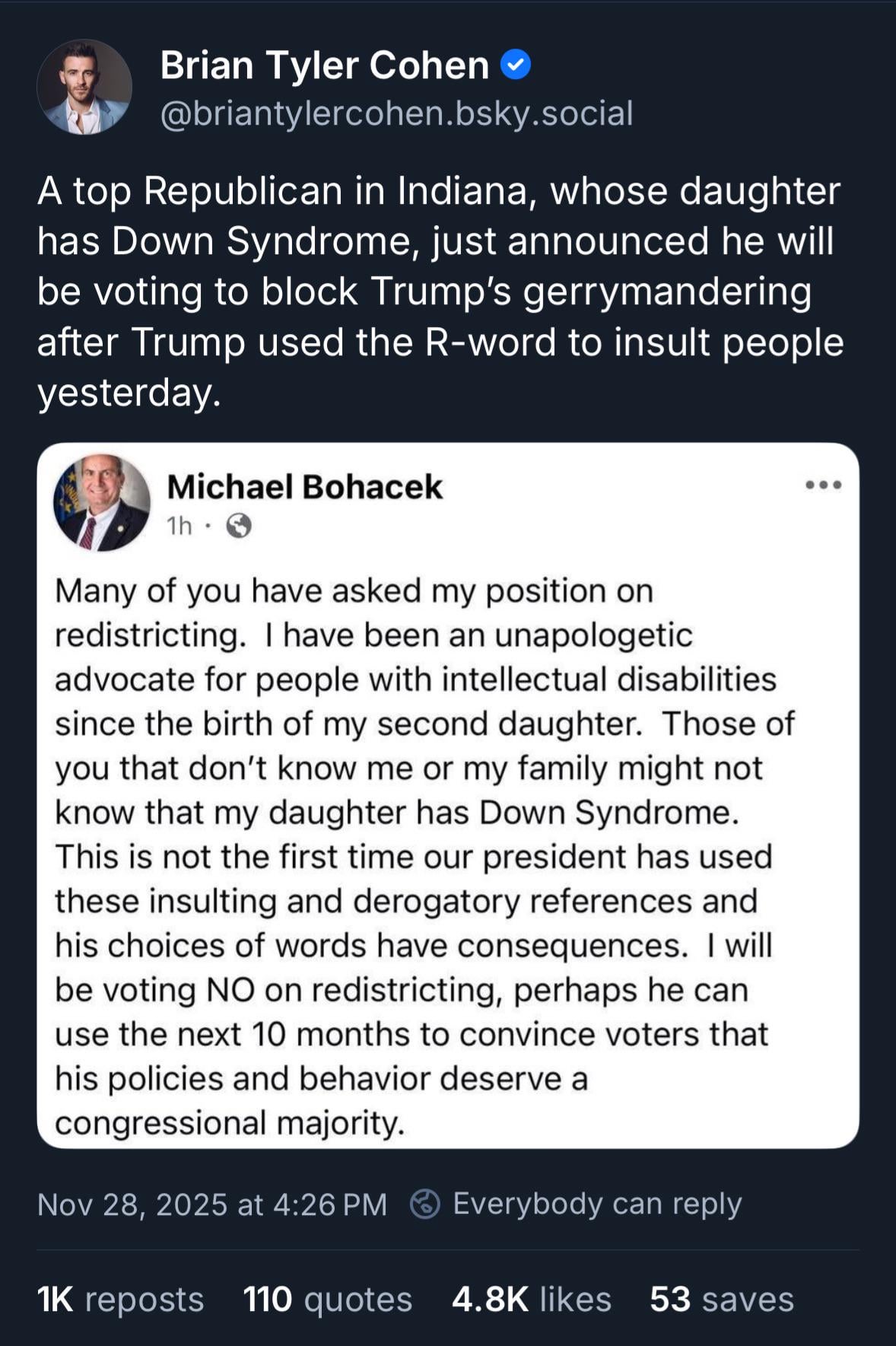Click the "voting NO on redistricting" line

coord(402,990)
